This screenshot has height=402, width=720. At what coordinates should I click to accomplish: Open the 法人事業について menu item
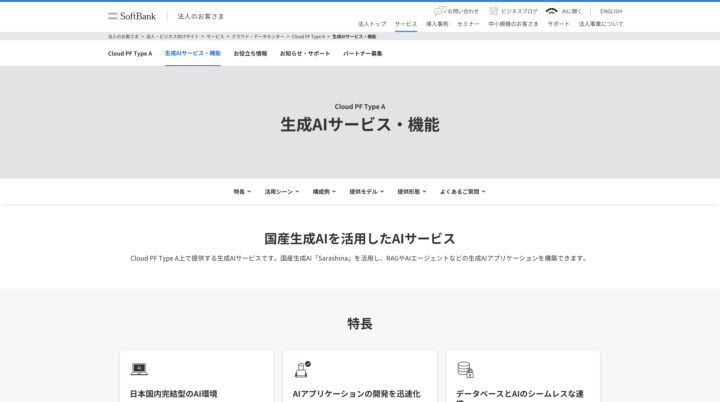pyautogui.click(x=601, y=24)
